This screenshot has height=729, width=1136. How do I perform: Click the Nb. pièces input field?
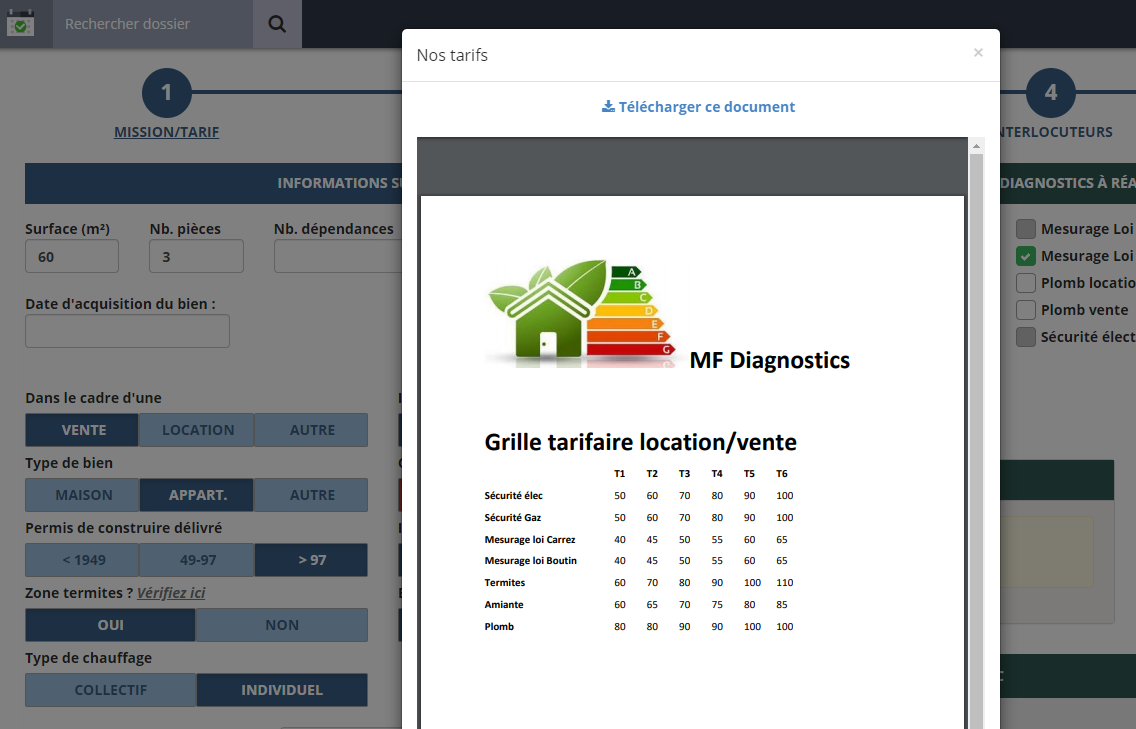196,257
